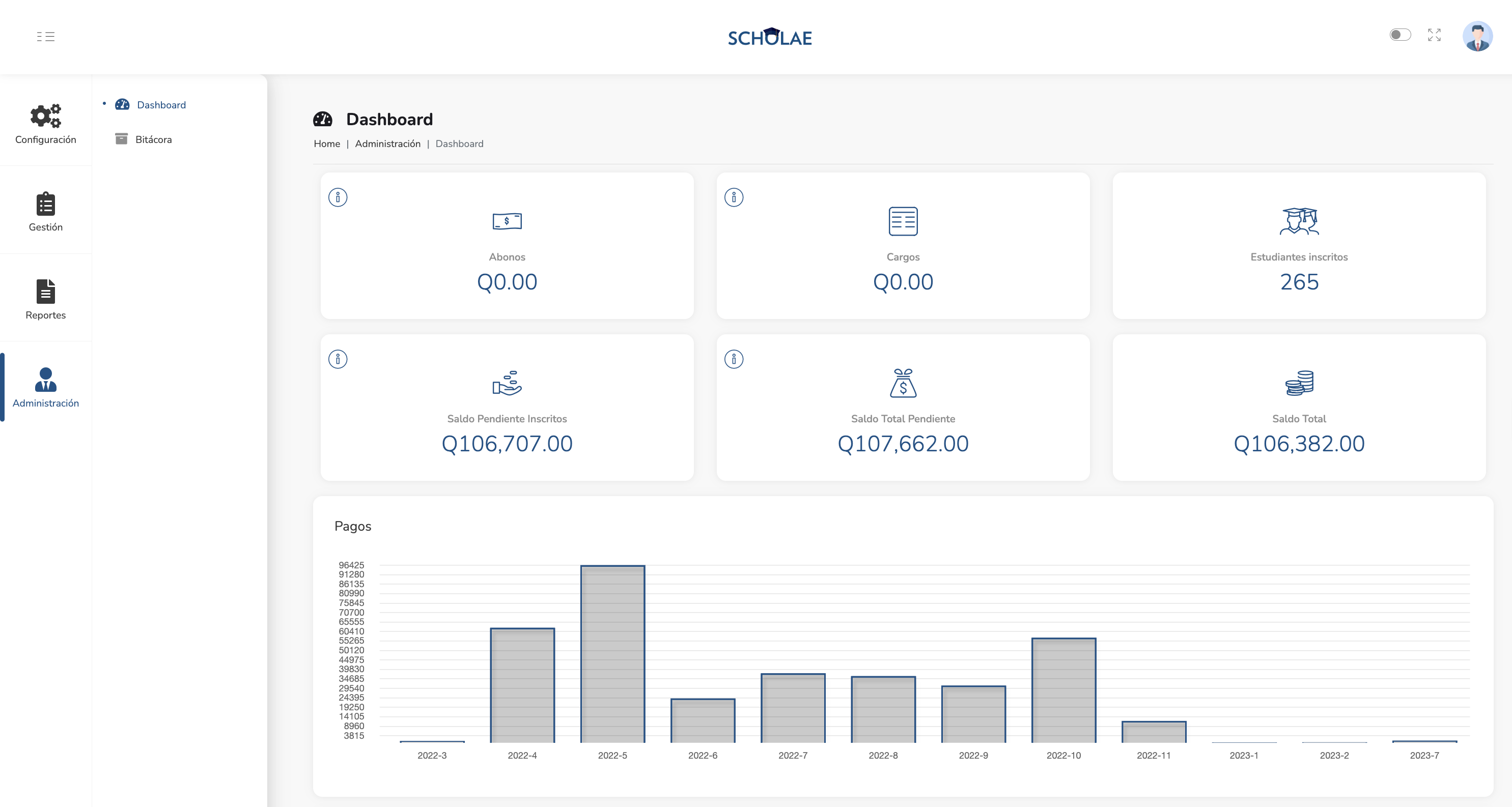Click the Estudiantes inscritos graduation icon
The image size is (1512, 807).
1299,222
